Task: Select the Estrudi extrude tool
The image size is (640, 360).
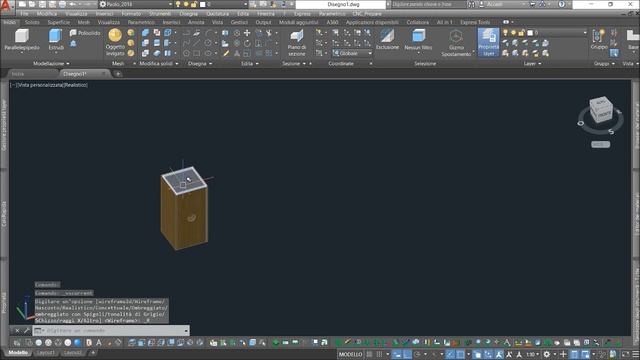Action: pos(56,40)
